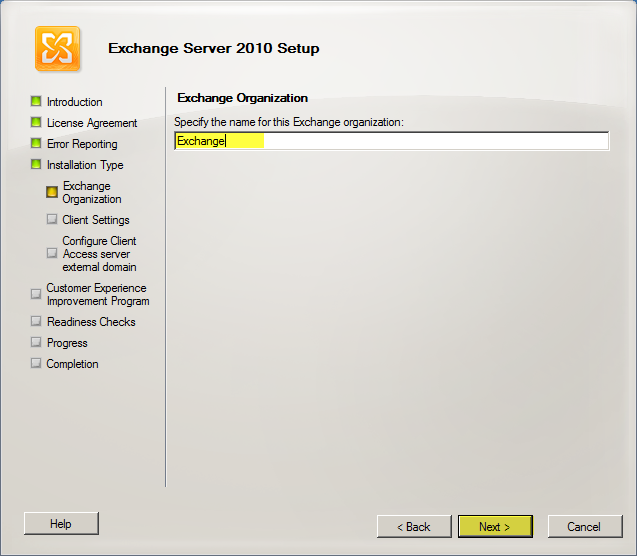The width and height of the screenshot is (637, 556).
Task: Click the yellow Exchange Organization step indicator
Action: [52, 192]
